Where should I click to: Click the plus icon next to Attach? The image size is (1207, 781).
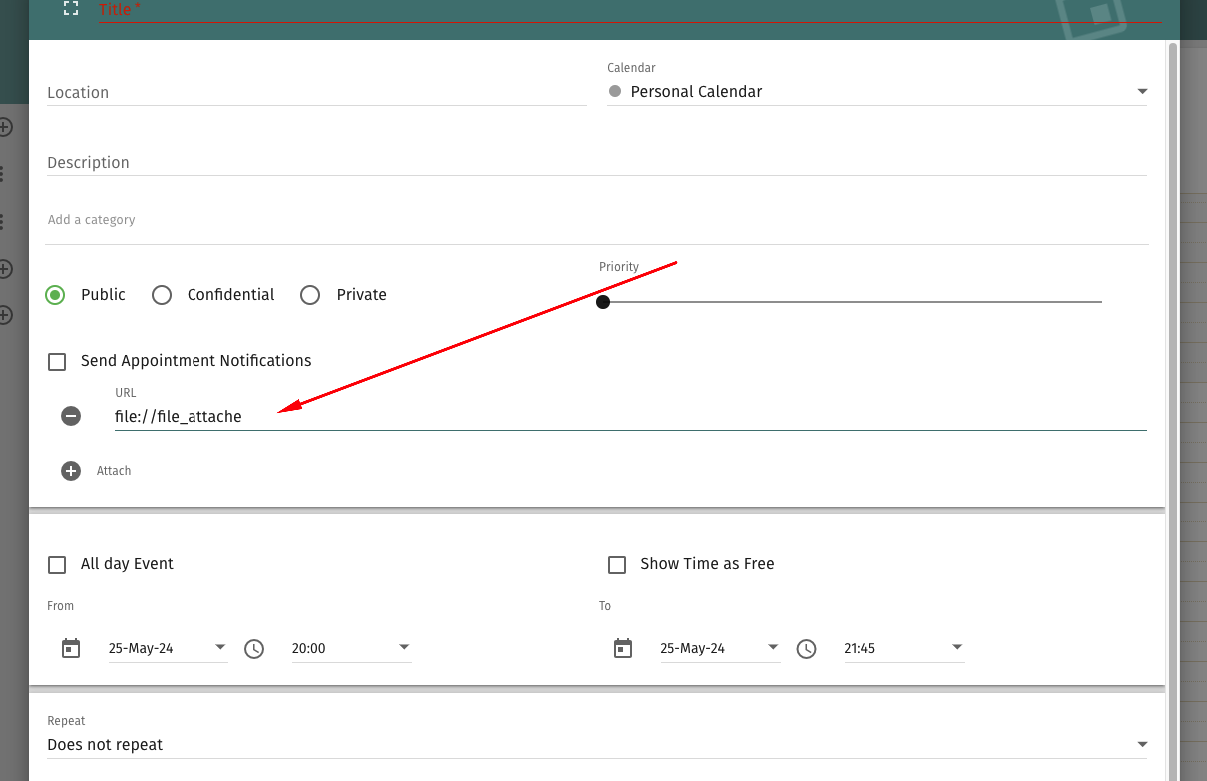point(71,471)
